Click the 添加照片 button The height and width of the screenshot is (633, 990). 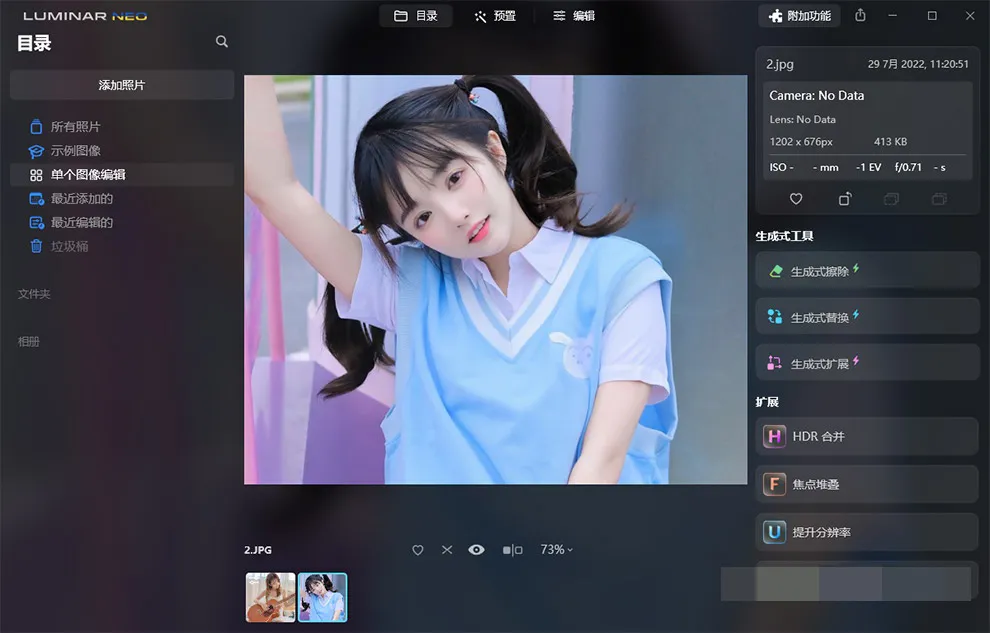pos(122,85)
